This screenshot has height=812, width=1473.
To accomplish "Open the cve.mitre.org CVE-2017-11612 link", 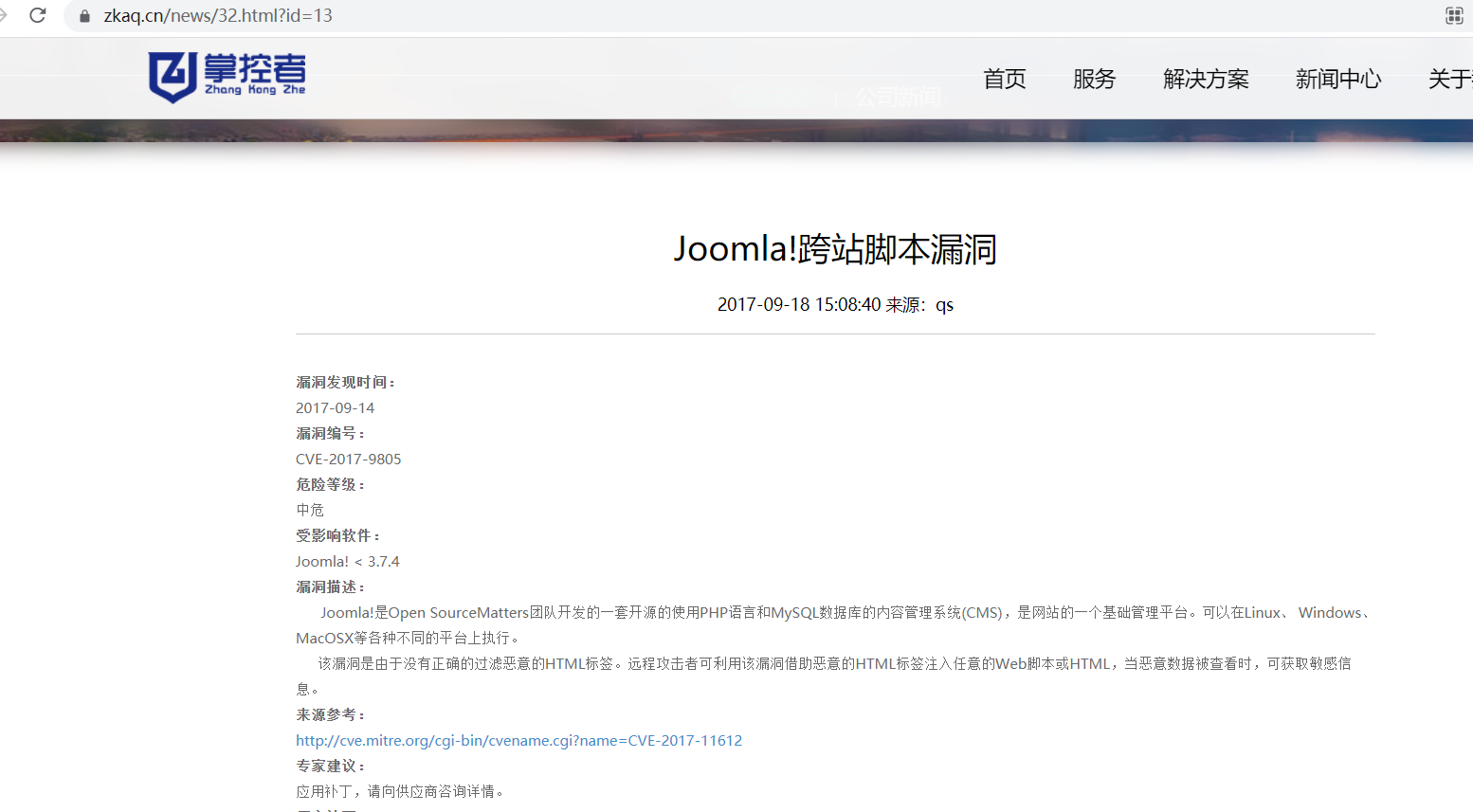I will [x=518, y=741].
